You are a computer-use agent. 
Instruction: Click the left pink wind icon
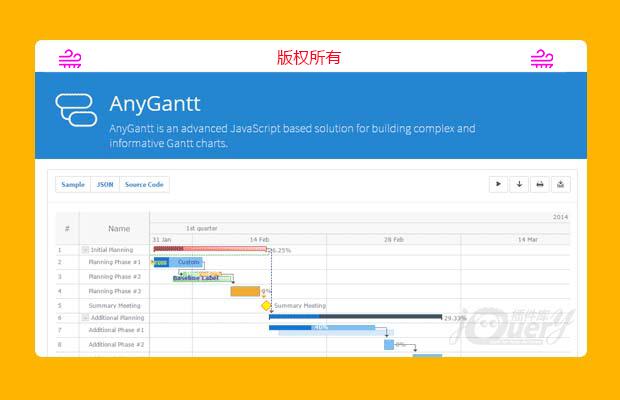(x=69, y=58)
